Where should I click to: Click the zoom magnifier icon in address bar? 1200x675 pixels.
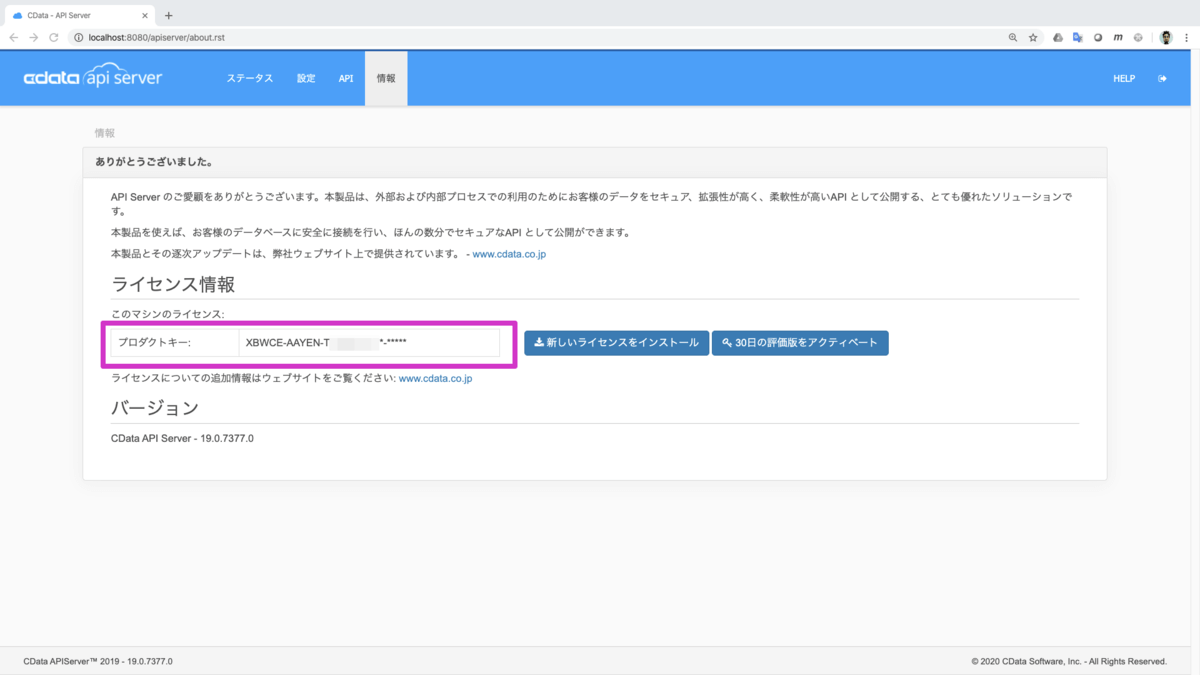(1013, 37)
